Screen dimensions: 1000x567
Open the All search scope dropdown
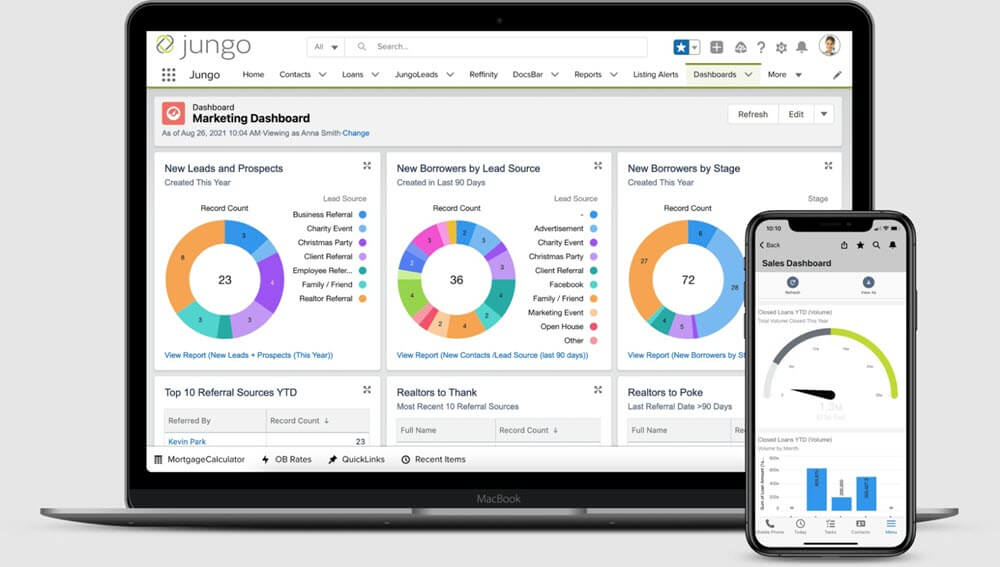[326, 47]
